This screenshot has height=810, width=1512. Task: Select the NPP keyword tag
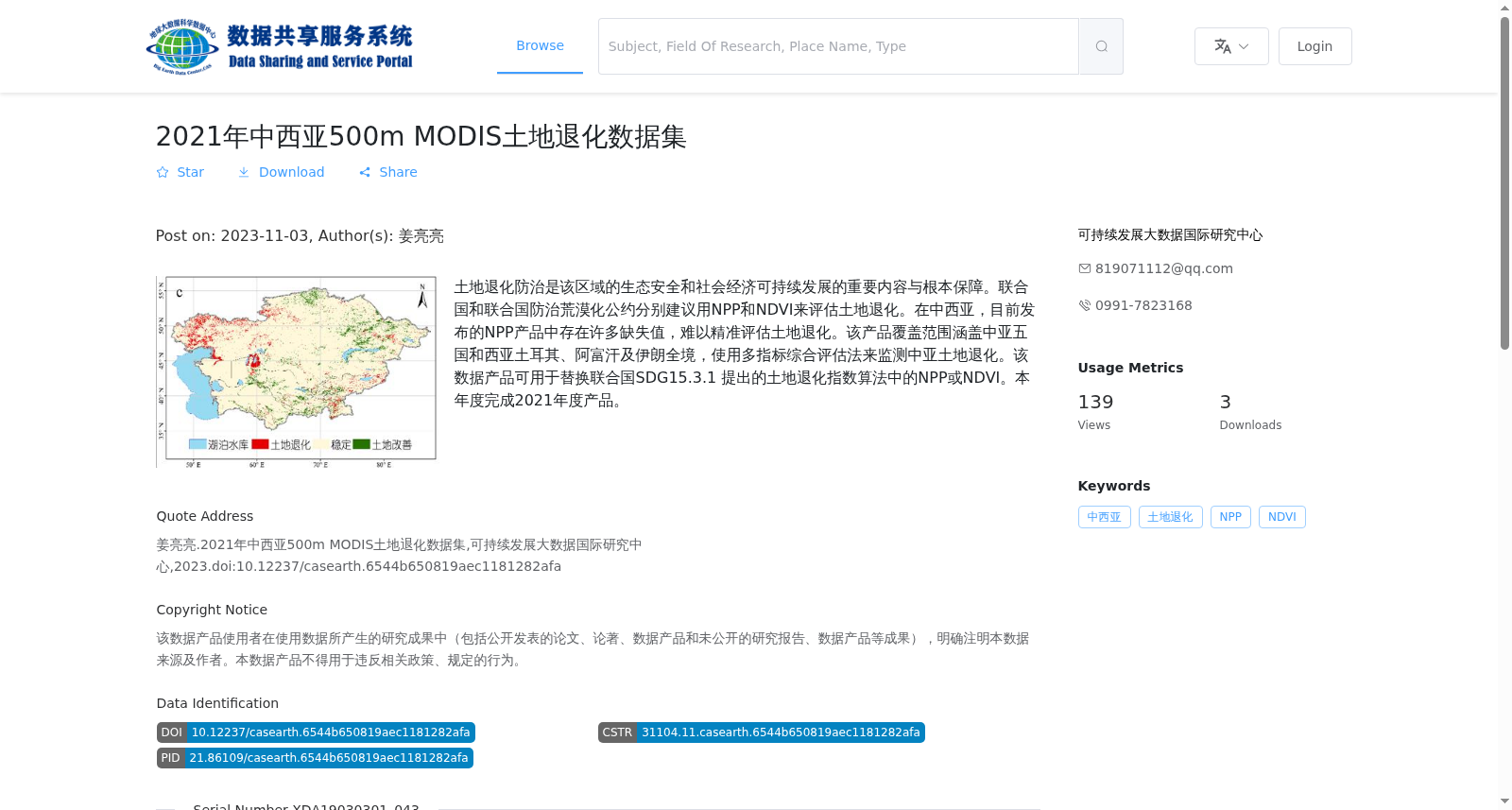(x=1230, y=517)
